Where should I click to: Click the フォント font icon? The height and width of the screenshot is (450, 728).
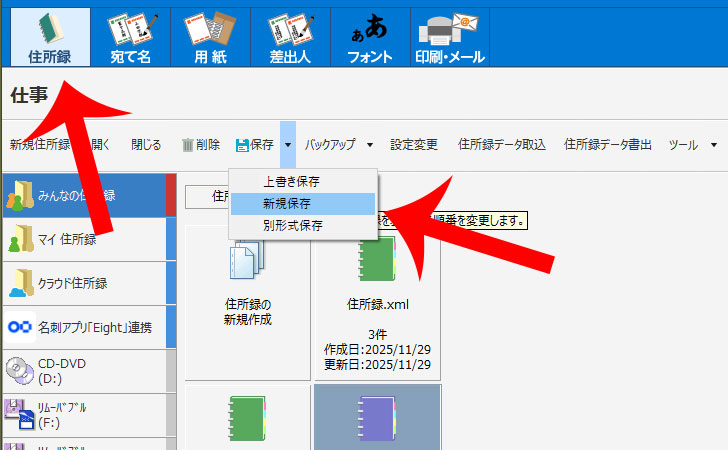(x=369, y=30)
